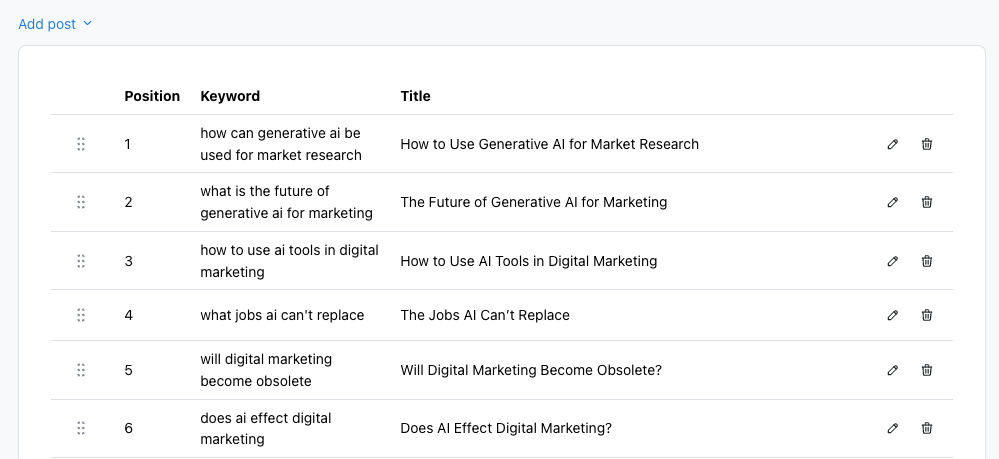Click pencil icon for Digital Marketing Become Obsolete row
The width and height of the screenshot is (999, 459).
coord(893,370)
